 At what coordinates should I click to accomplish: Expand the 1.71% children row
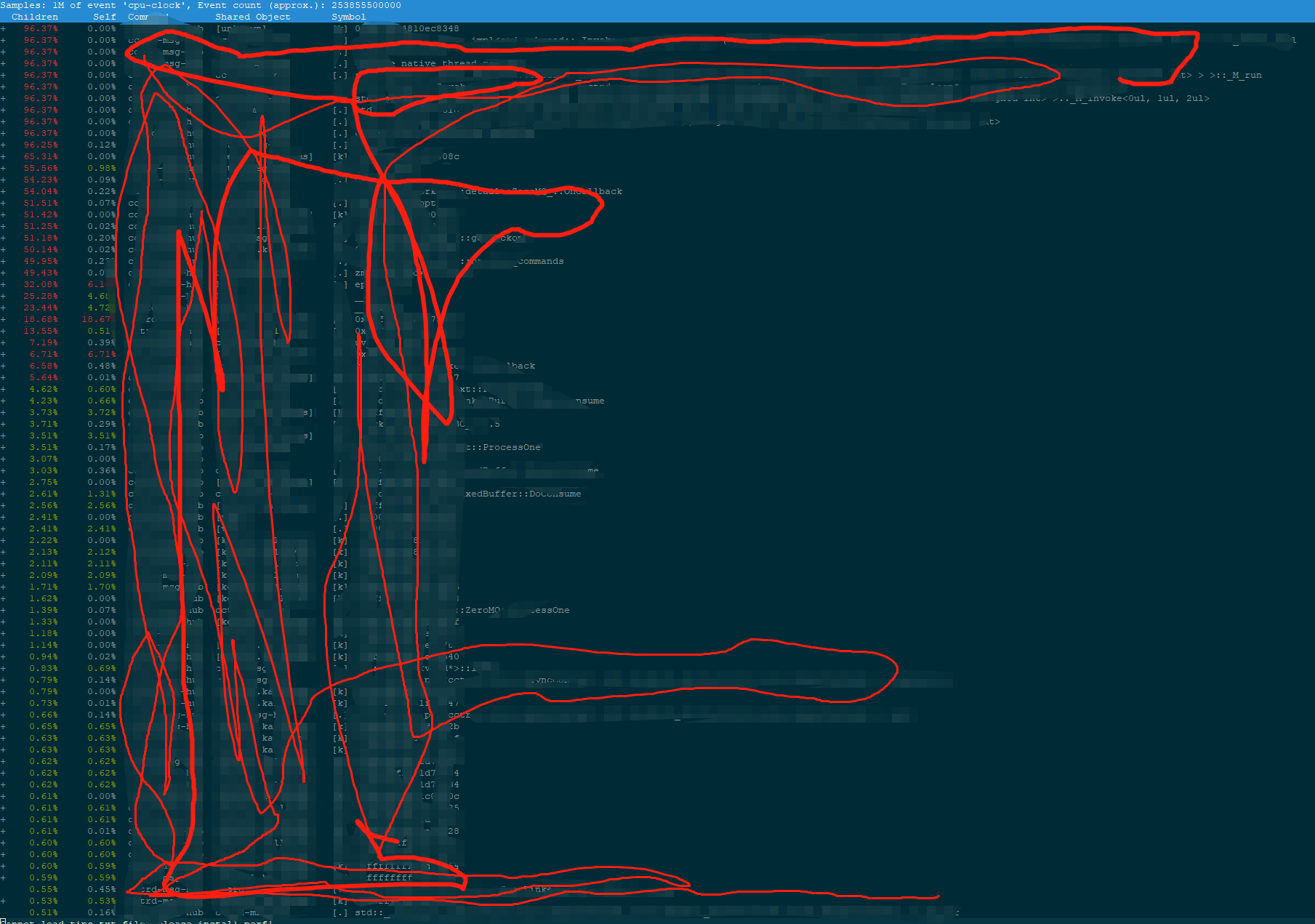pos(3,587)
